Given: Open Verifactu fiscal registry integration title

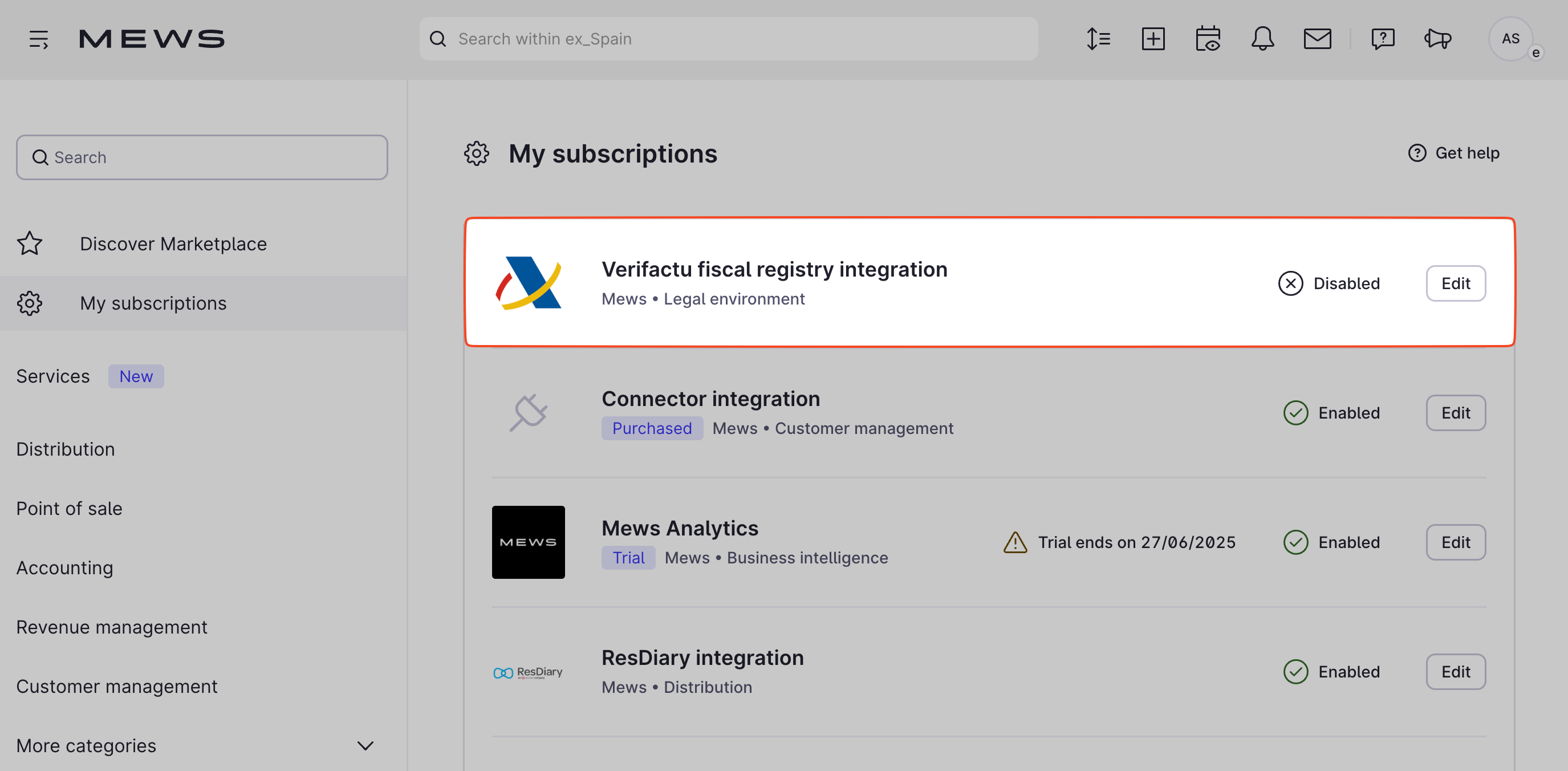Looking at the screenshot, I should 774,269.
